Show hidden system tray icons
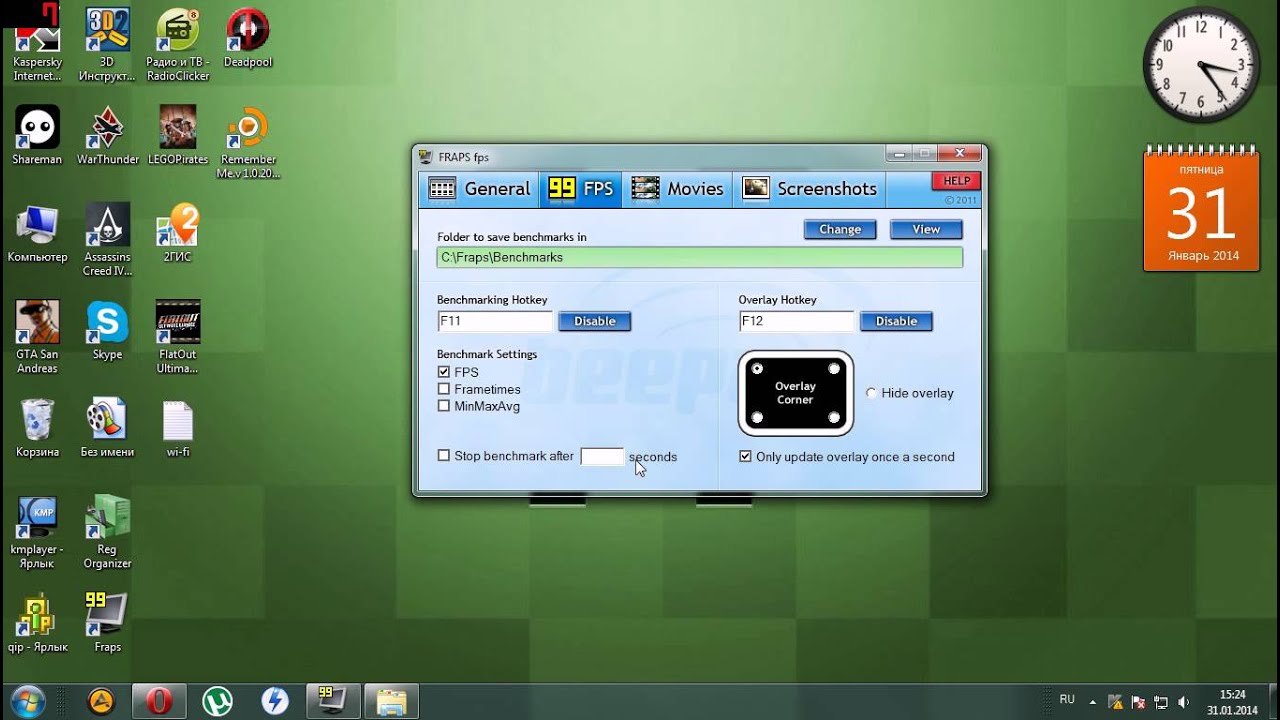 [x=1092, y=702]
